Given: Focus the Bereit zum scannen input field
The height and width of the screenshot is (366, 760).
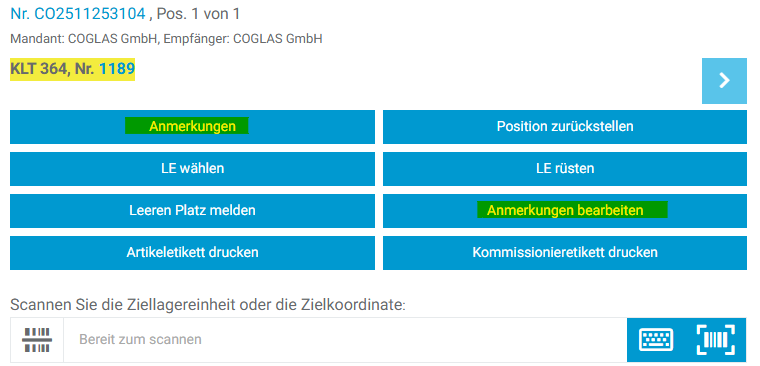Looking at the screenshot, I should (345, 340).
